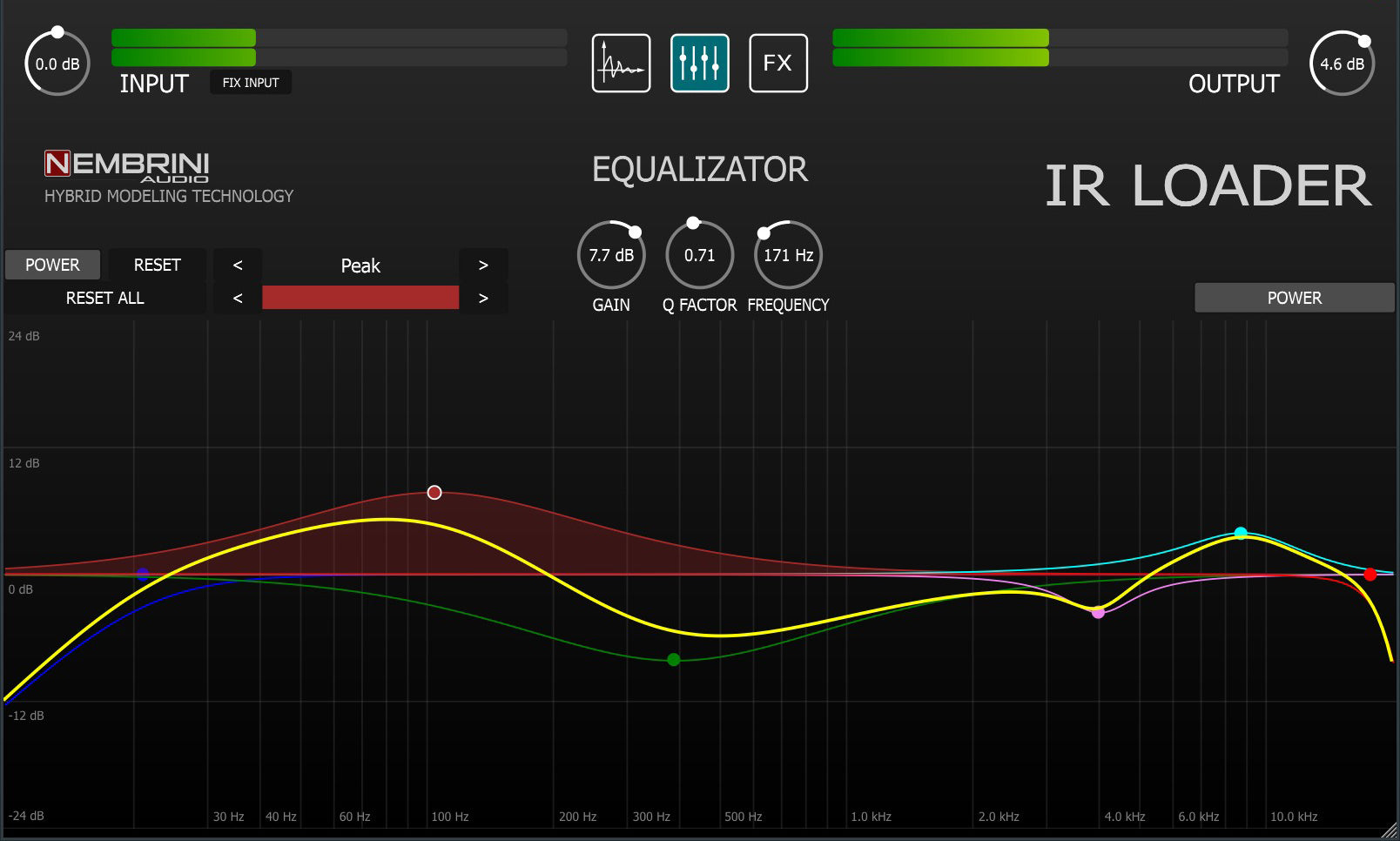Click the EQ Gain knob
Image resolution: width=1400 pixels, height=841 pixels.
611,255
